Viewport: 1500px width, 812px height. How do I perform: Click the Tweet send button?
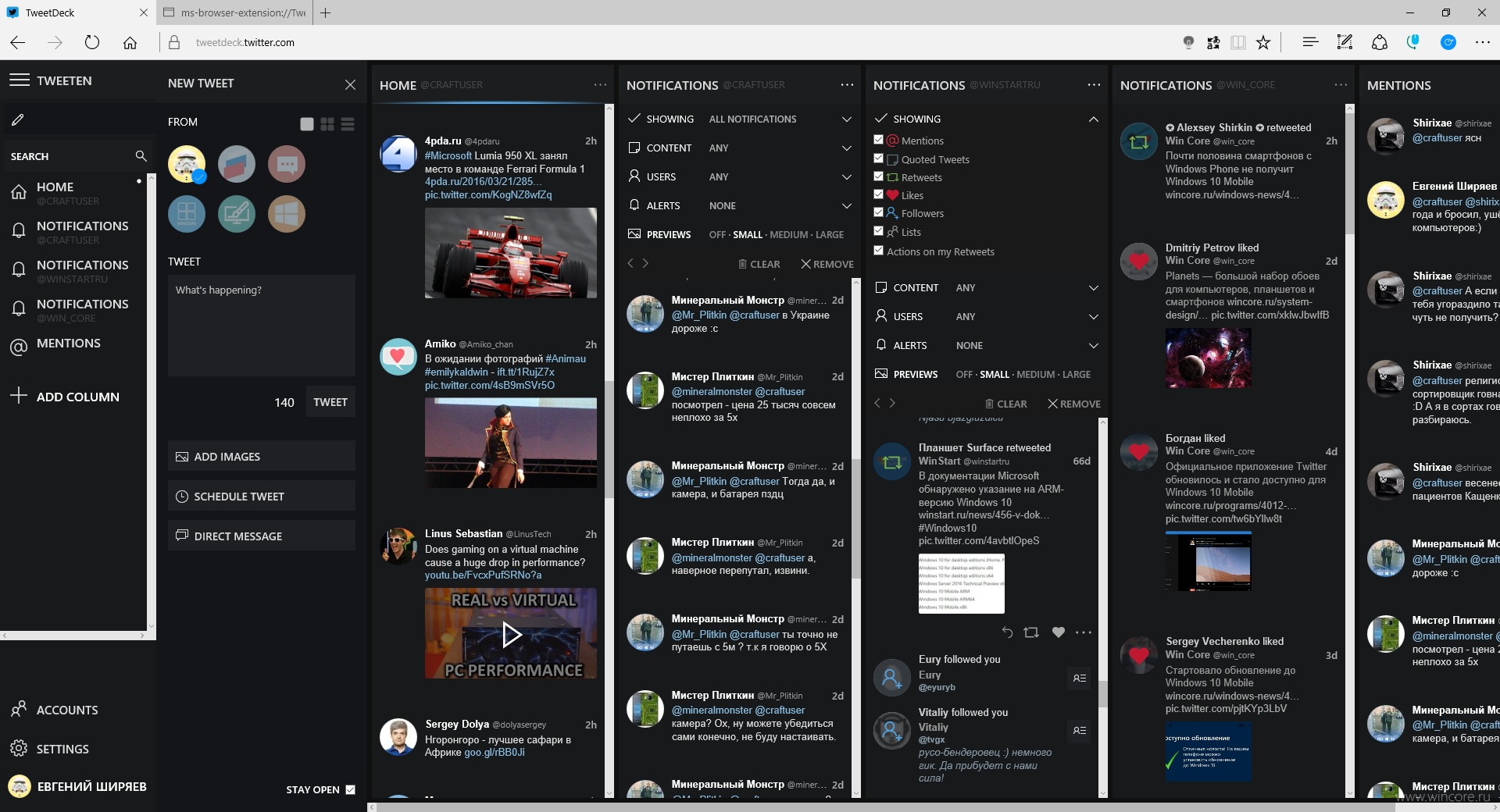pyautogui.click(x=330, y=402)
